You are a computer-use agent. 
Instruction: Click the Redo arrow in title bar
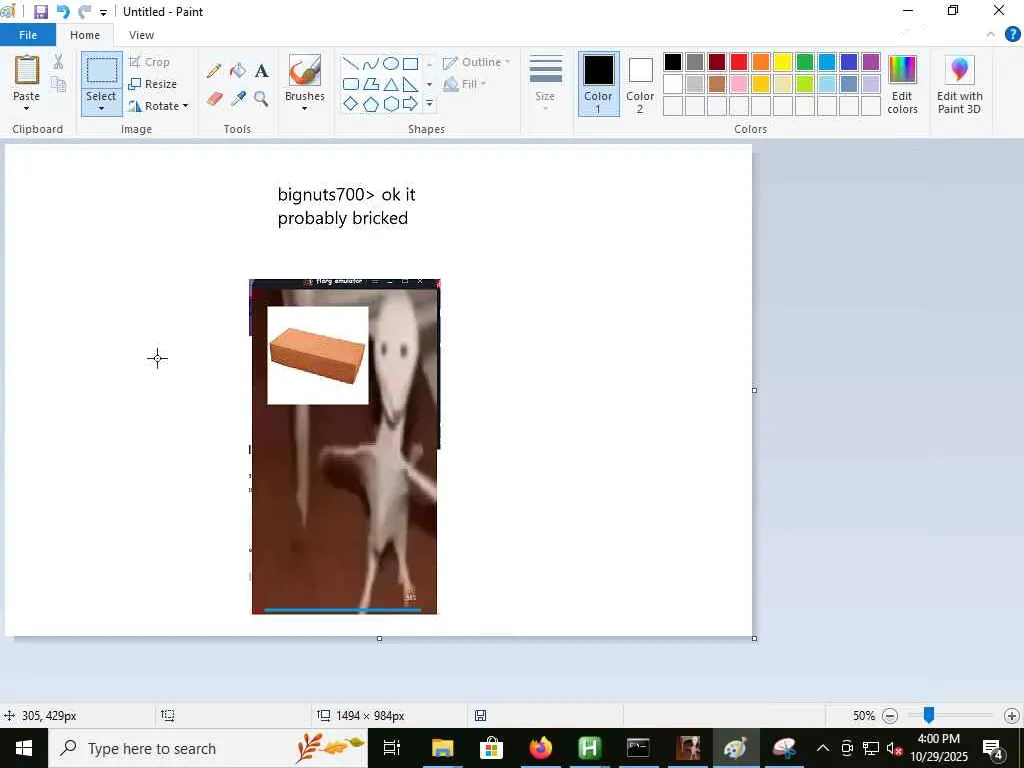click(84, 12)
